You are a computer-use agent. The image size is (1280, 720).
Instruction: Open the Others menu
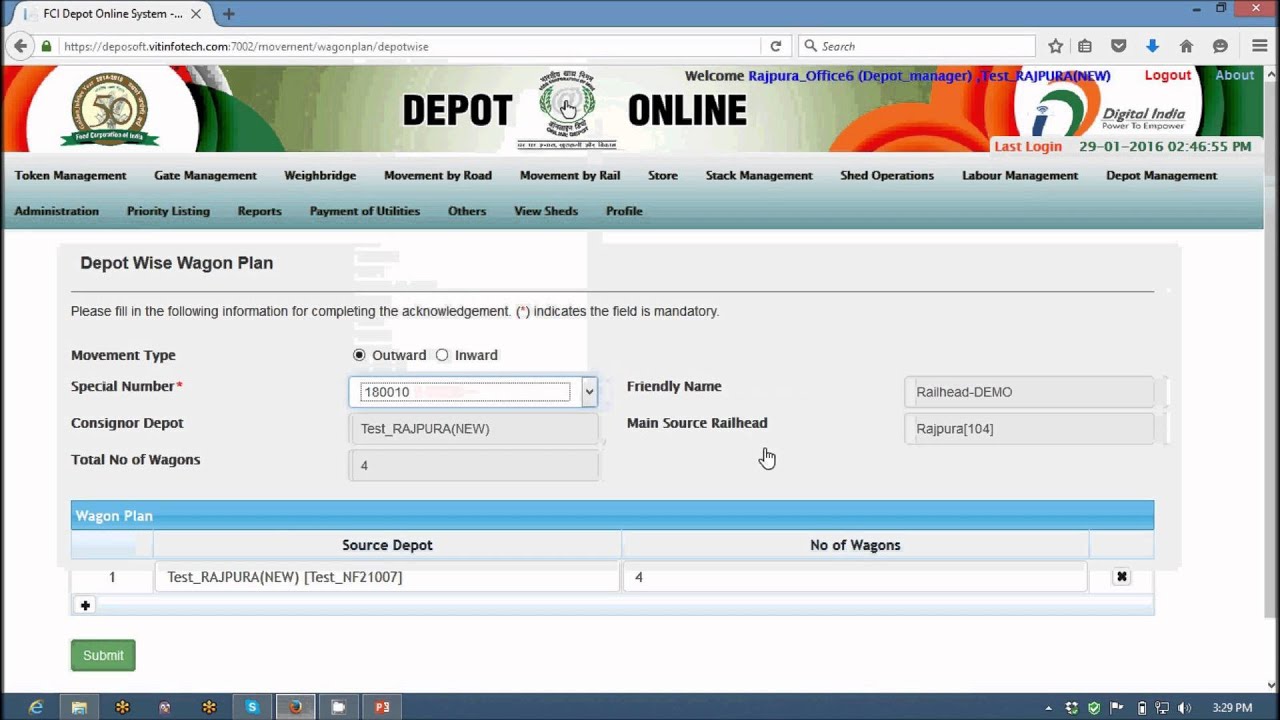click(x=467, y=211)
